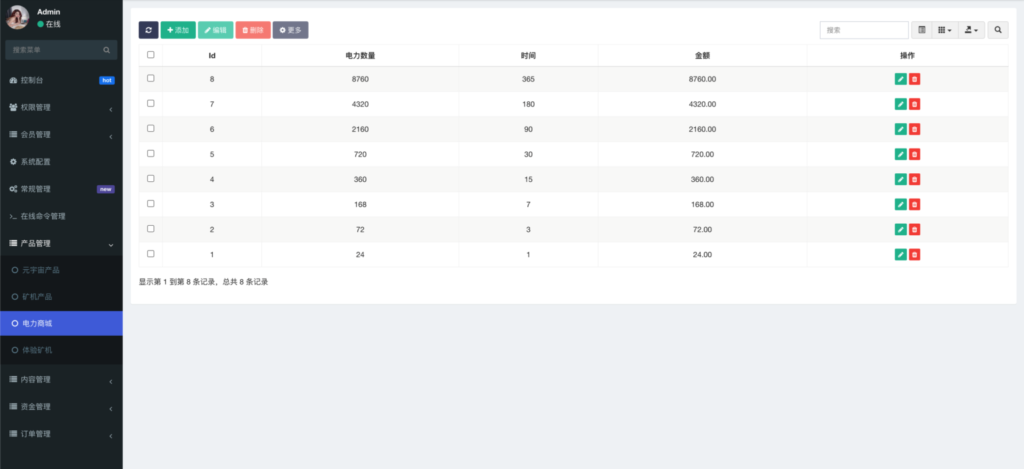Click the 更多 button in toolbar
Screen dimensions: 1024x469
[x=290, y=31]
